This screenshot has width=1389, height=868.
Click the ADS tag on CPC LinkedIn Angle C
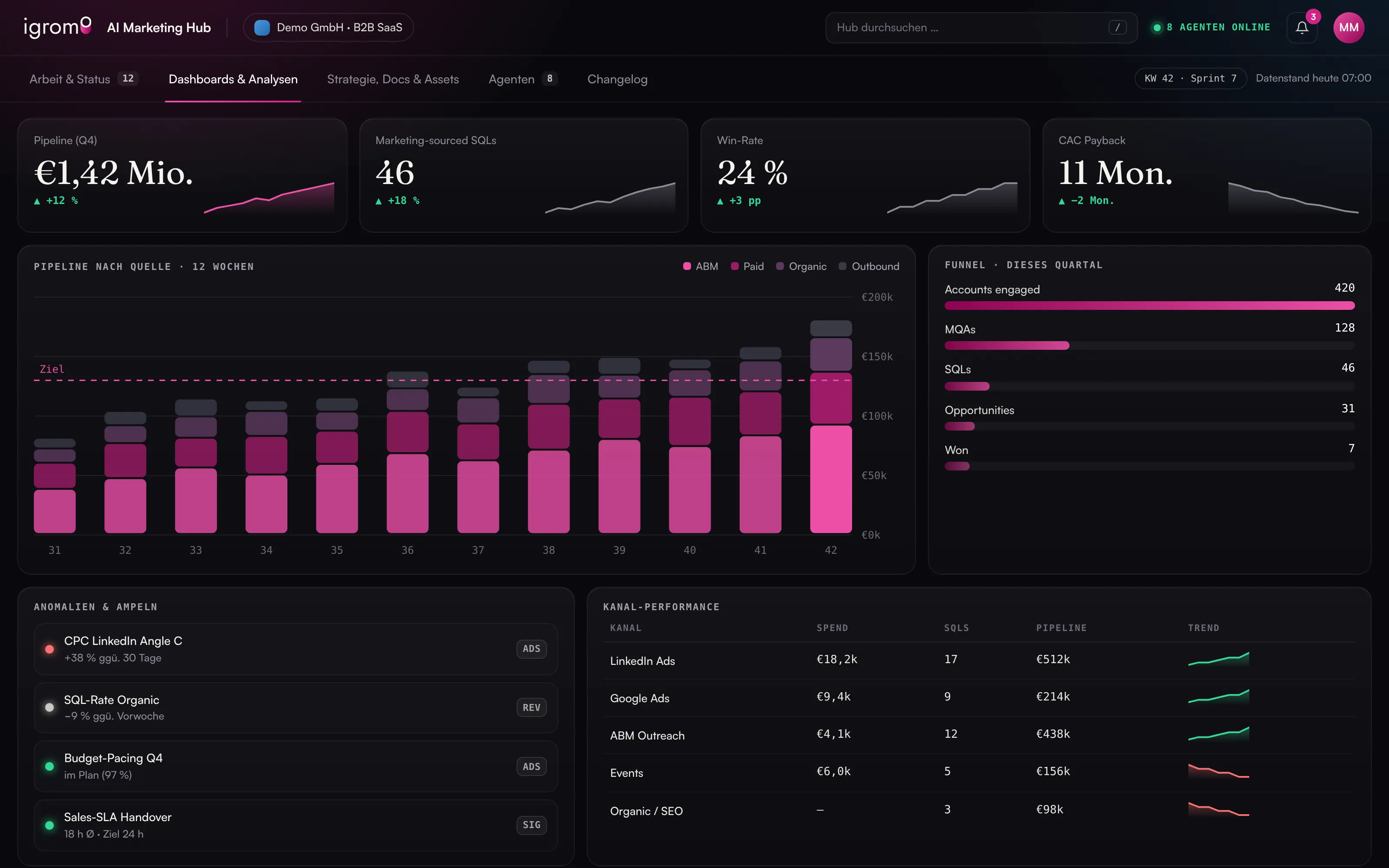[531, 649]
